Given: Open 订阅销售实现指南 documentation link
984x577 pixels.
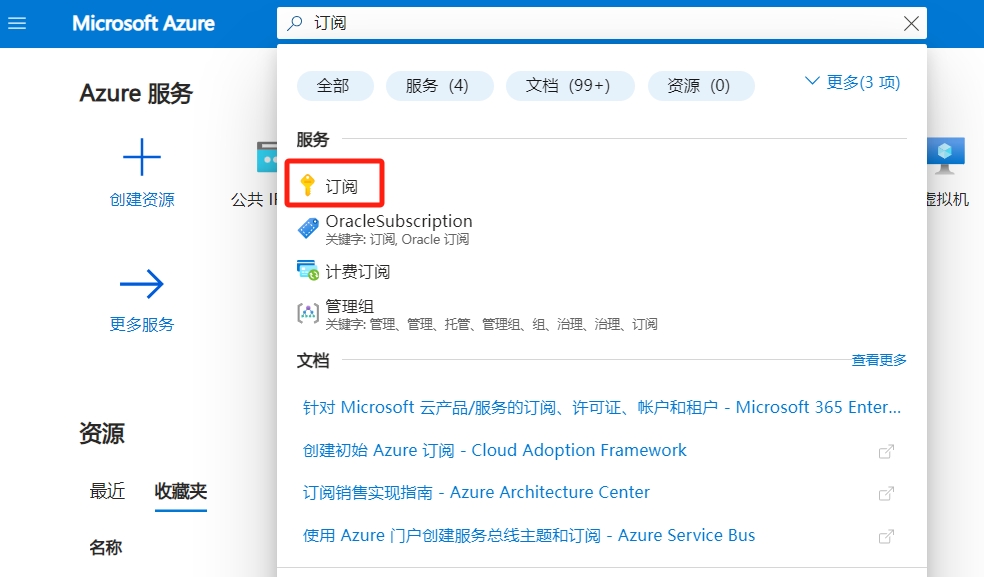Looking at the screenshot, I should pyautogui.click(x=476, y=492).
